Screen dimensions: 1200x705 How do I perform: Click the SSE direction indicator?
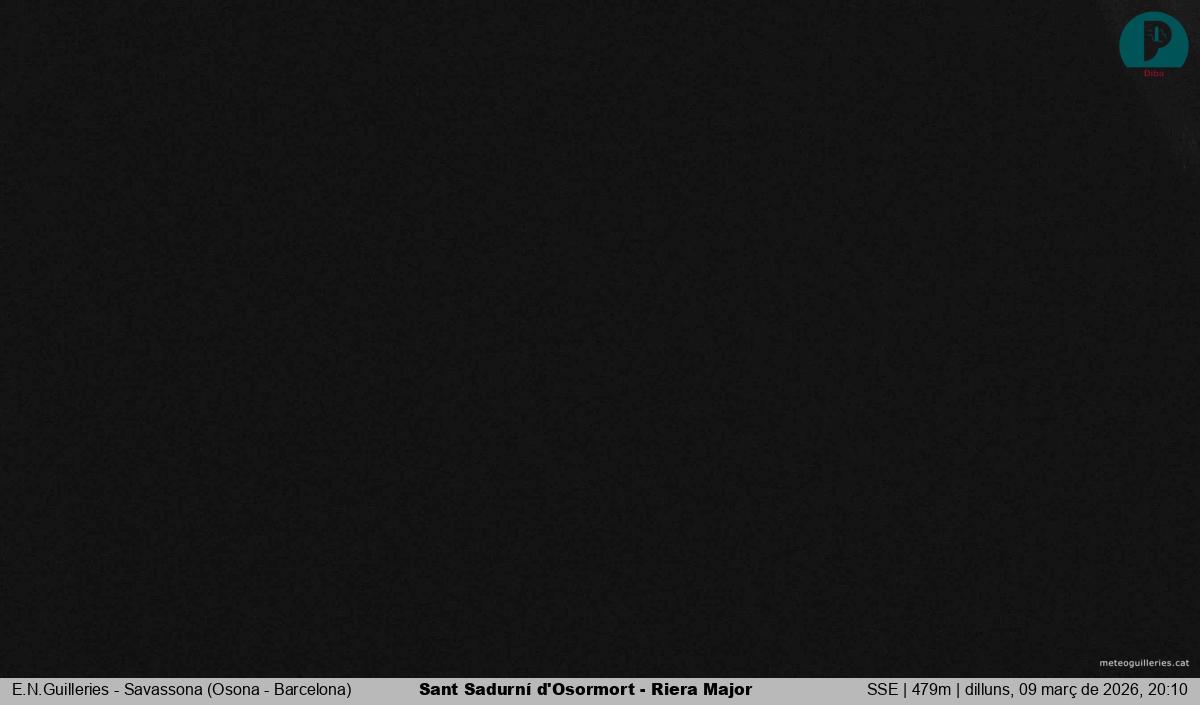882,690
